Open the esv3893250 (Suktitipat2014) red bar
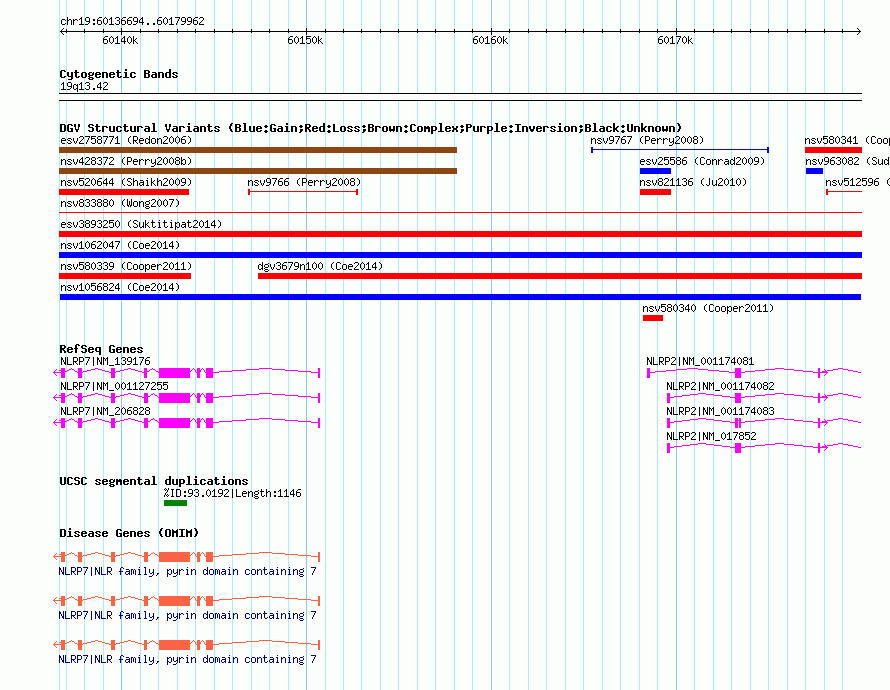The image size is (890, 690). pyautogui.click(x=461, y=234)
